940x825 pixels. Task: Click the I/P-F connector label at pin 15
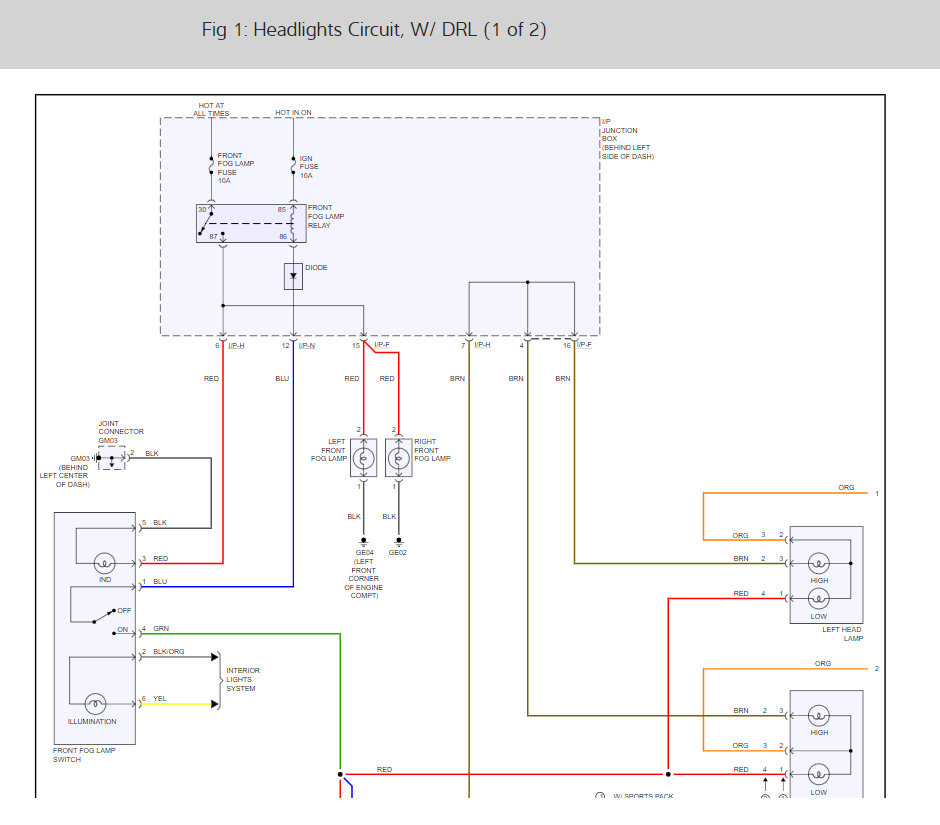pyautogui.click(x=382, y=345)
